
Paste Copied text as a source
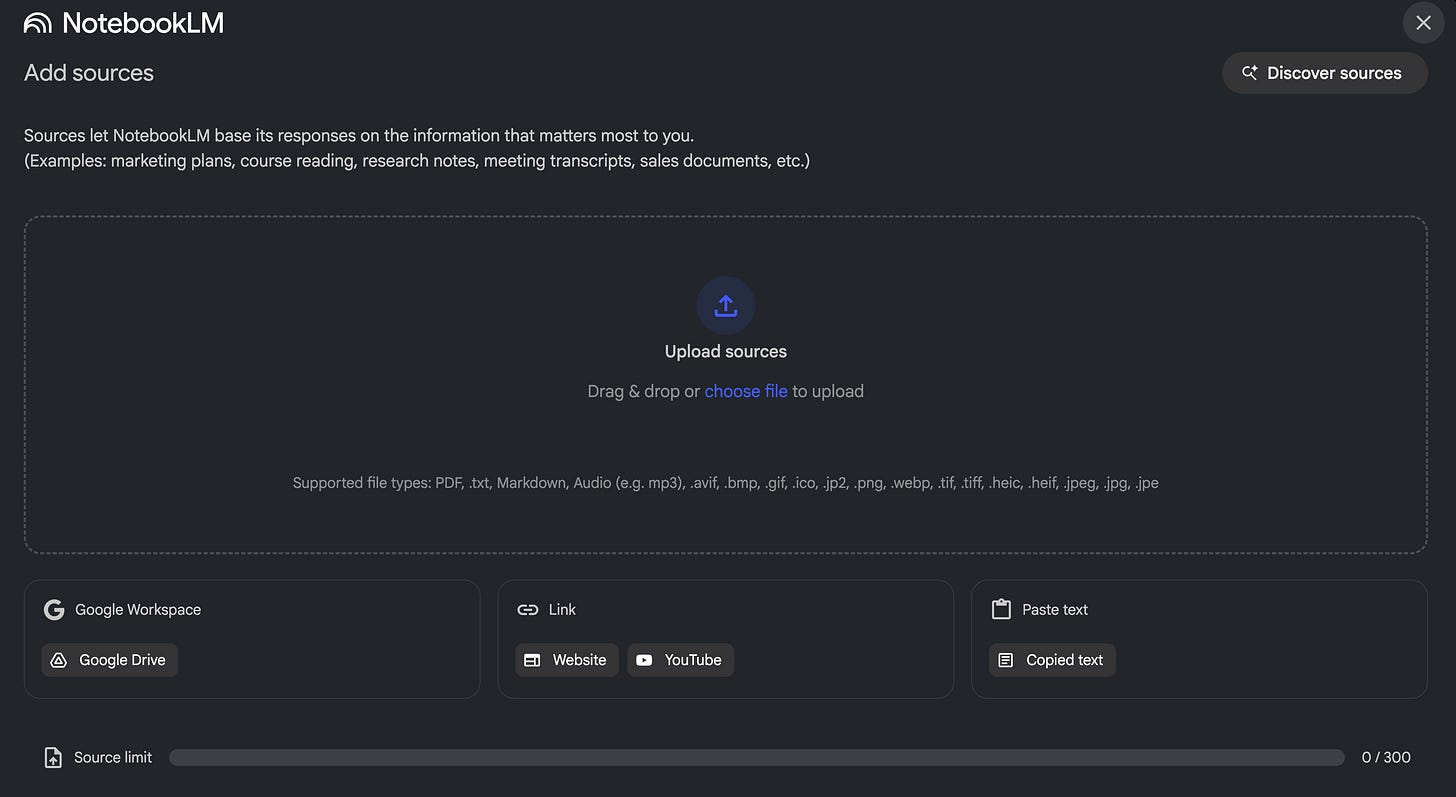pos(1052,660)
